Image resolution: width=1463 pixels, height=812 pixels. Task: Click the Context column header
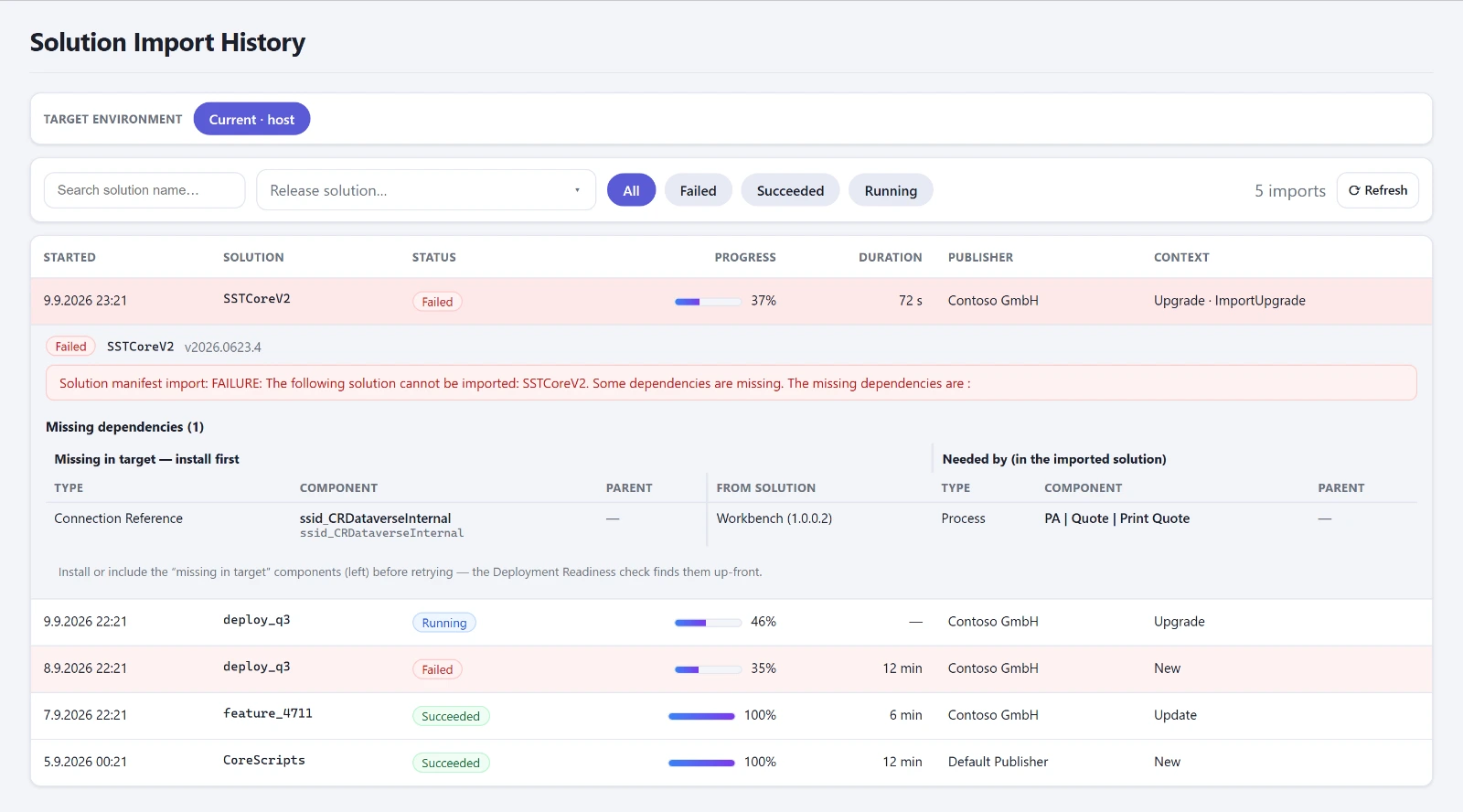click(1181, 258)
